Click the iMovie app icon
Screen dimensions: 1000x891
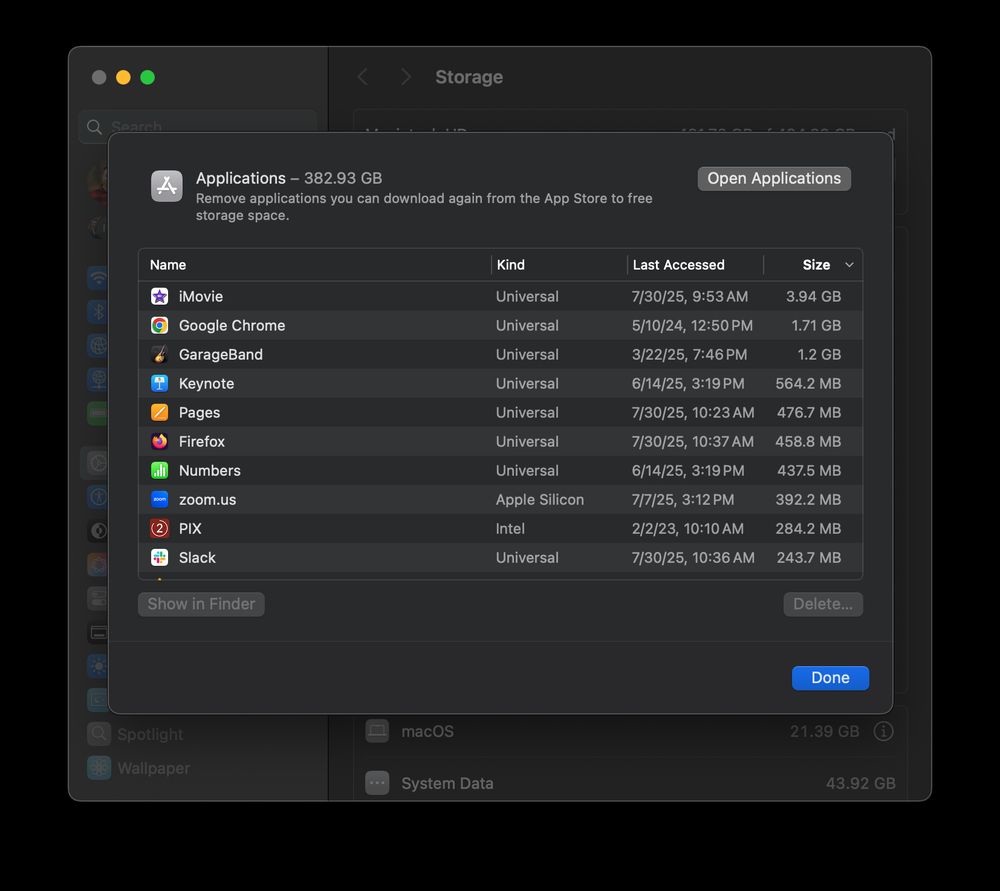tap(159, 297)
